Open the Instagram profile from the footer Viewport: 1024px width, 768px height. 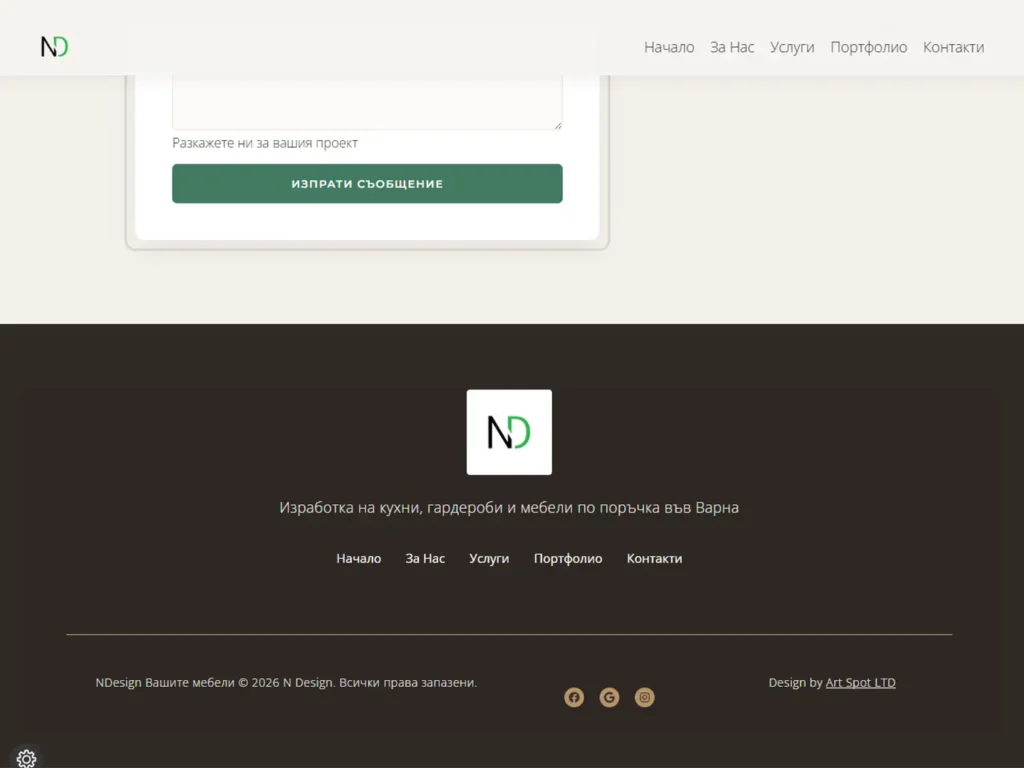pyautogui.click(x=645, y=698)
